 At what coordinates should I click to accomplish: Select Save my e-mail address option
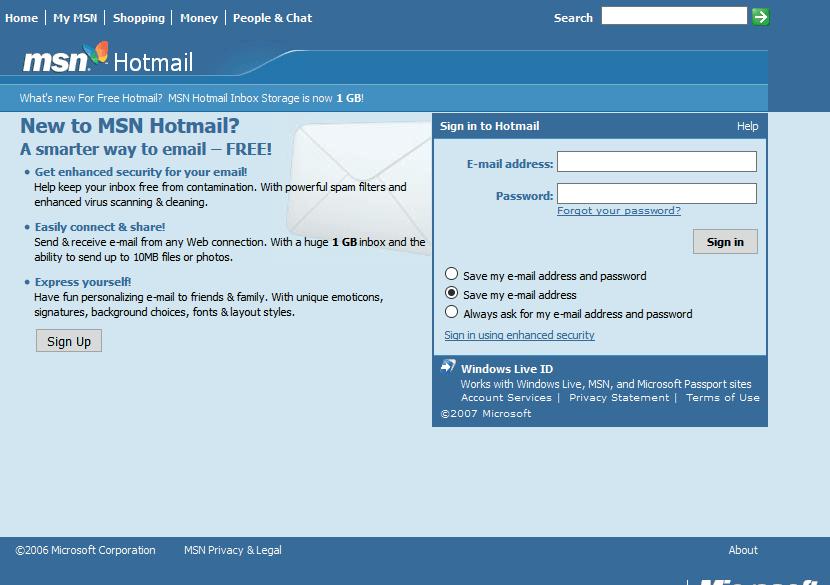(x=451, y=293)
